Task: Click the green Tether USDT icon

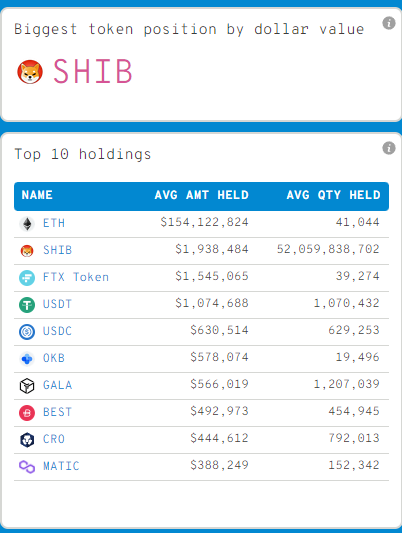Action: 27,304
